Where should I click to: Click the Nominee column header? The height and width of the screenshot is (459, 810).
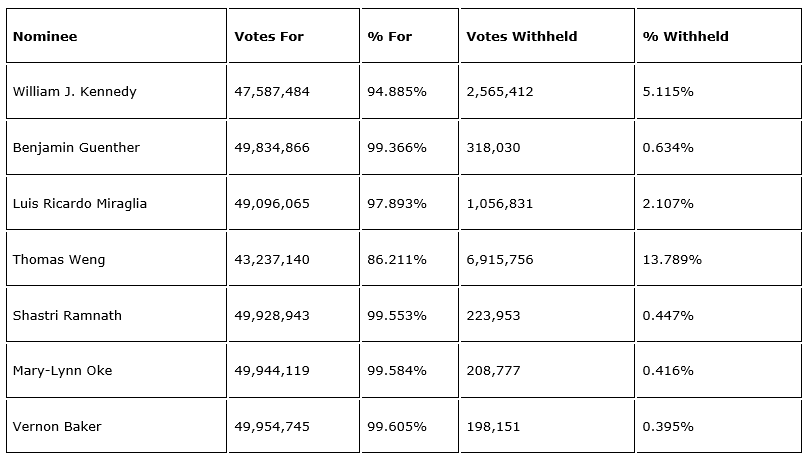45,37
